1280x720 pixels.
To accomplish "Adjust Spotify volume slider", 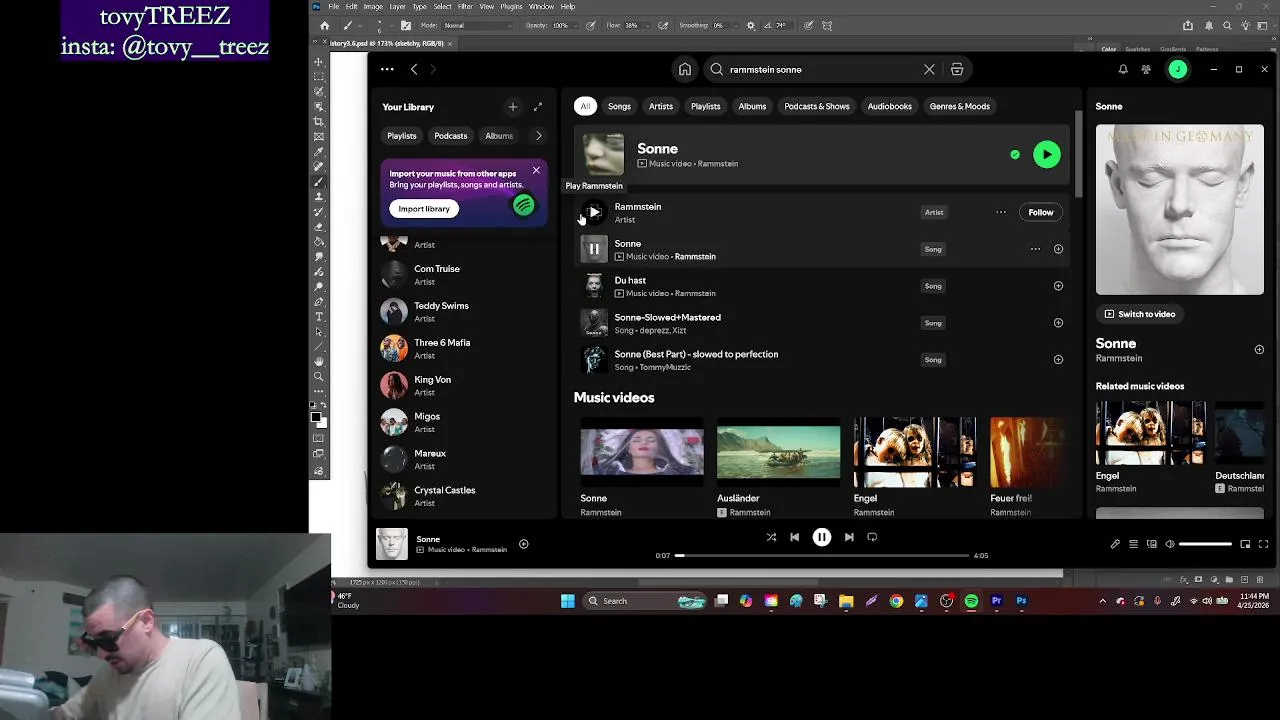I will click(x=1205, y=544).
